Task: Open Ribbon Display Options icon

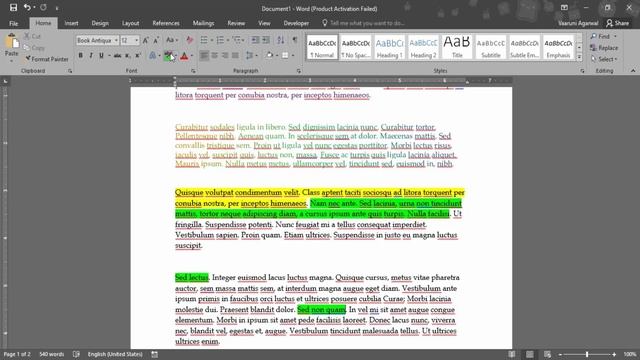Action: pyautogui.click(x=564, y=8)
